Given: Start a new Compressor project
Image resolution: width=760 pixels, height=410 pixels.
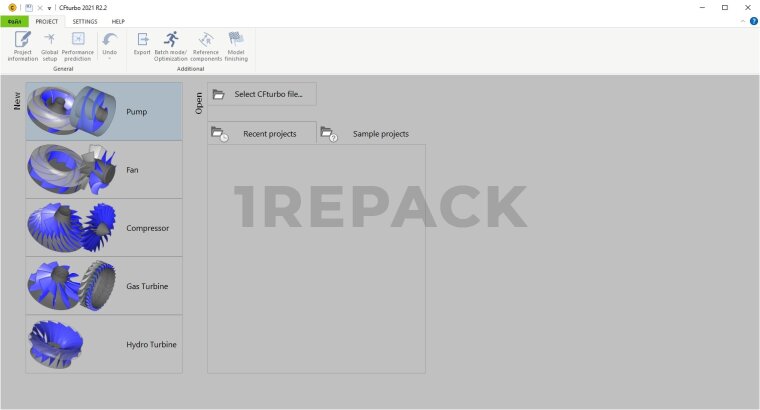Looking at the screenshot, I should (104, 228).
